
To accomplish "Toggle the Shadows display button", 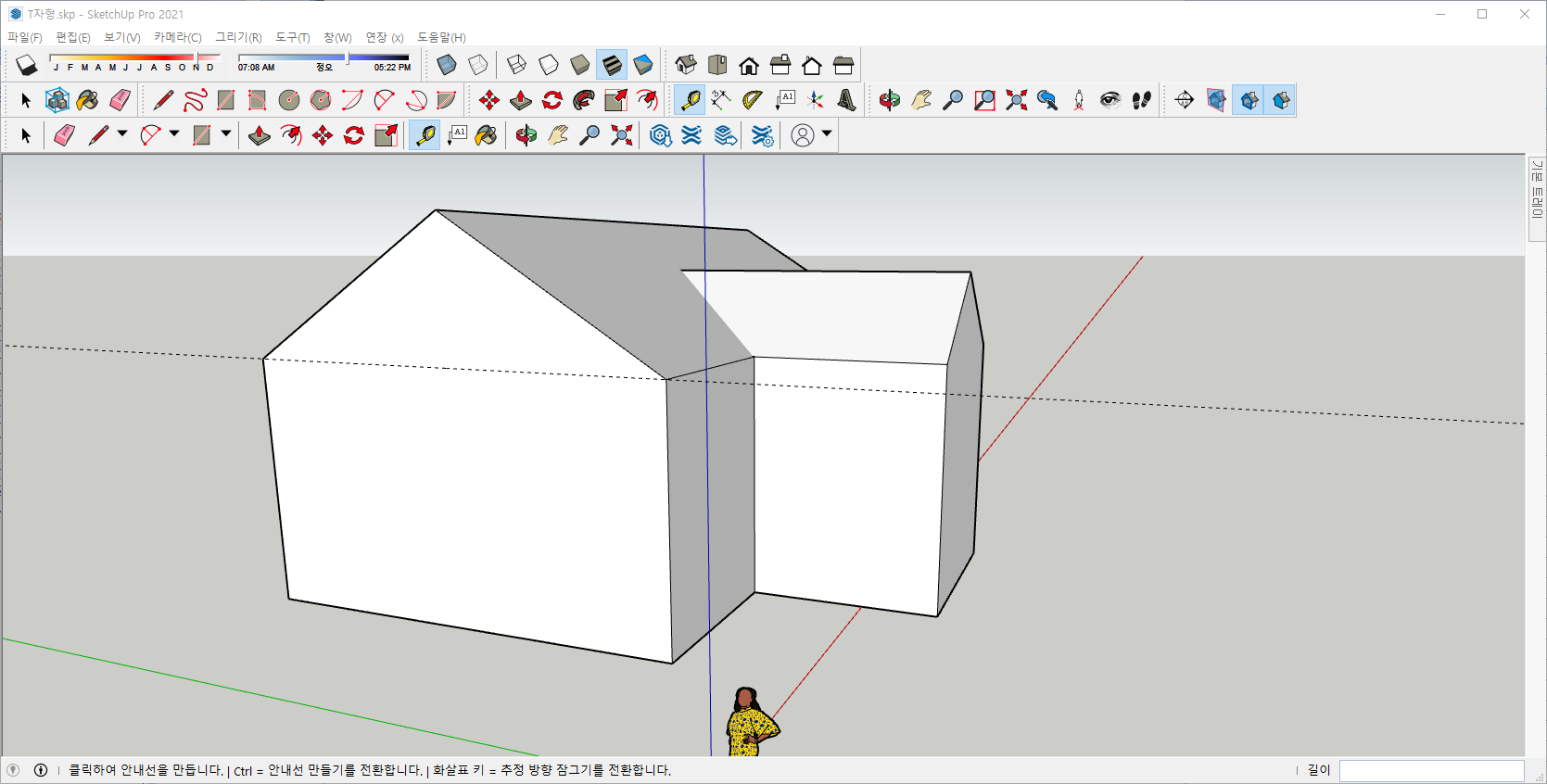I will pos(27,65).
